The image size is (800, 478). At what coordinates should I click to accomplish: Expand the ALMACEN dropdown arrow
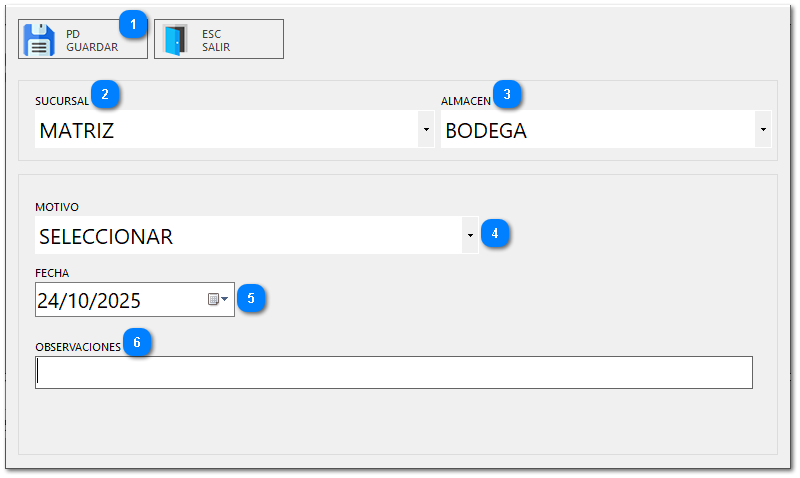pos(764,130)
